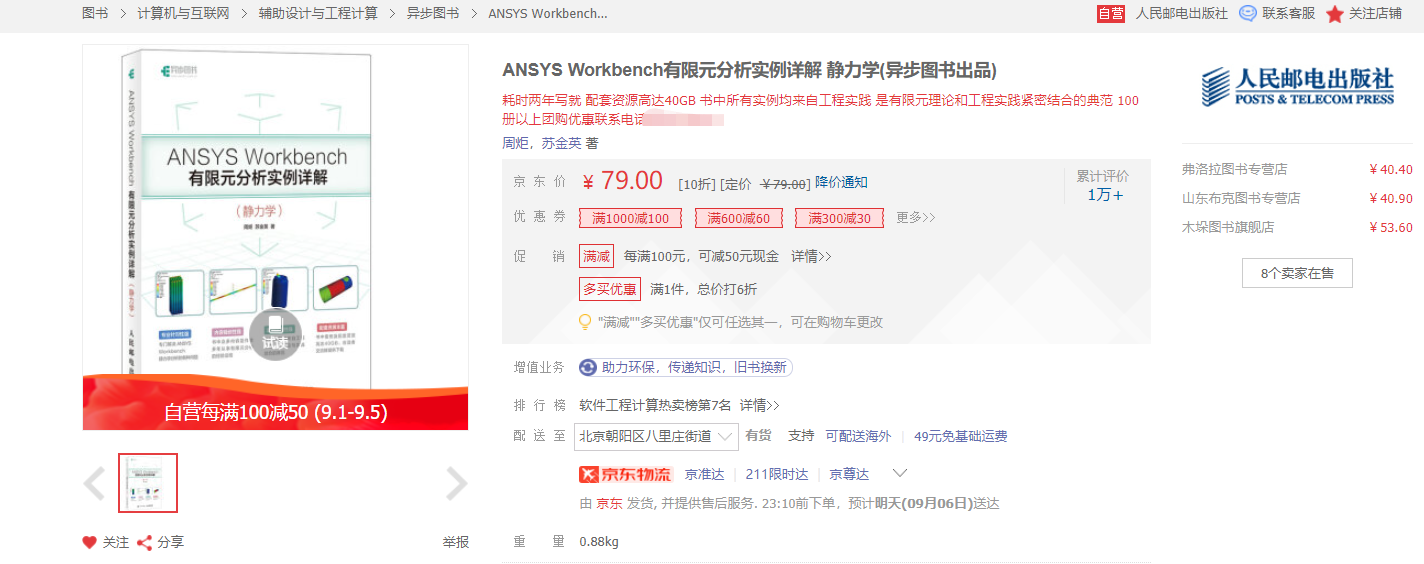Click author link 周炬
Image resolution: width=1424 pixels, height=564 pixels.
coord(515,143)
